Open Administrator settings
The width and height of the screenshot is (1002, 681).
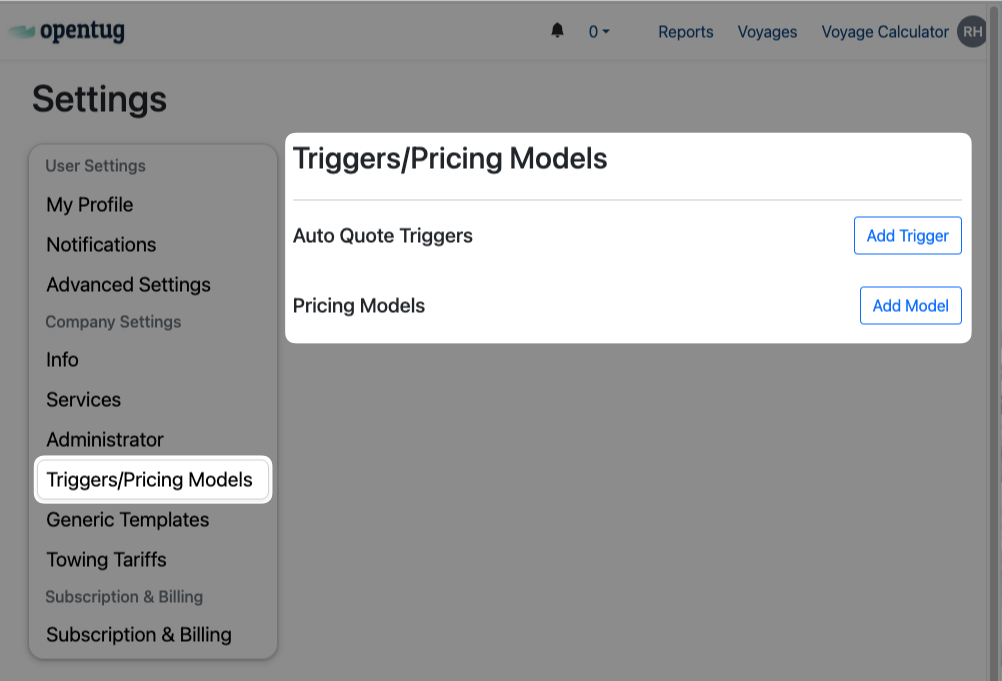(x=105, y=440)
